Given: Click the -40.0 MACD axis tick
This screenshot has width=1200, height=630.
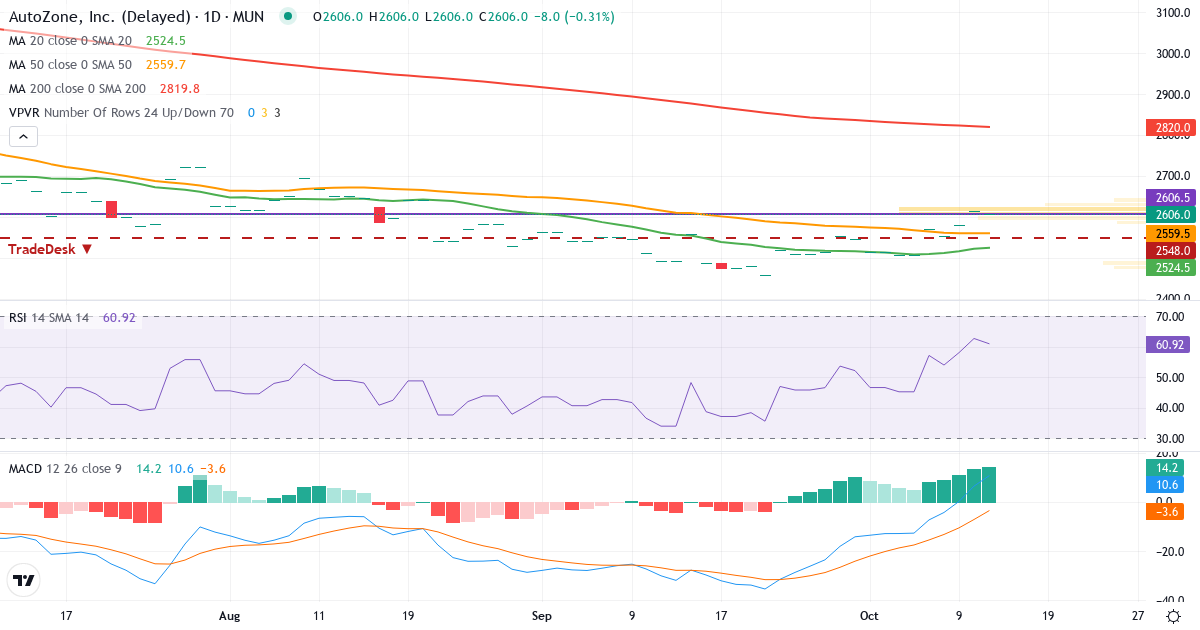Looking at the screenshot, I should point(1170,600).
